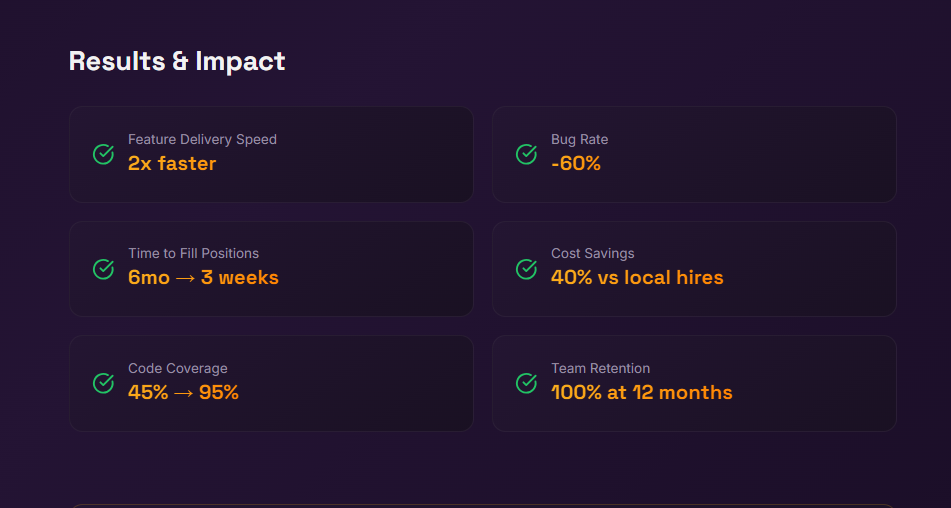Click the check icon beside Feature Delivery Speed
The height and width of the screenshot is (508, 951).
click(x=103, y=154)
